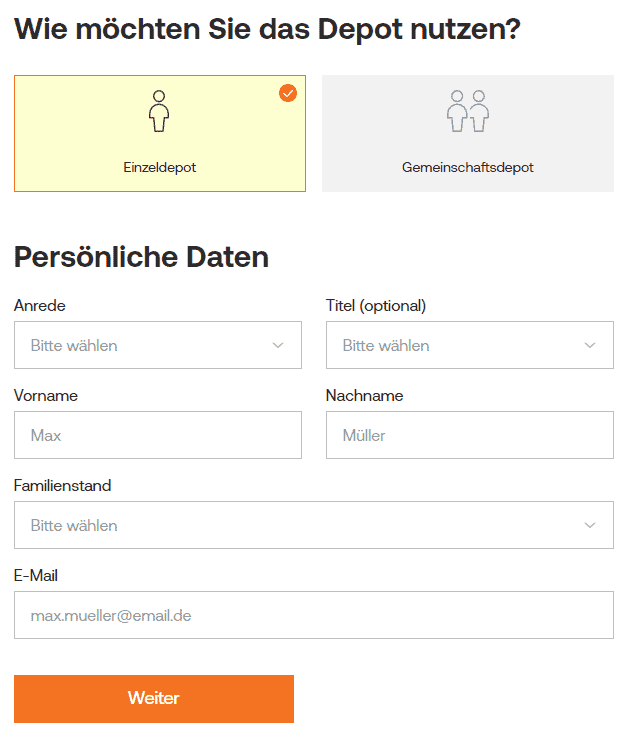Select the Einzeldepot option card
The image size is (625, 738).
[x=160, y=134]
